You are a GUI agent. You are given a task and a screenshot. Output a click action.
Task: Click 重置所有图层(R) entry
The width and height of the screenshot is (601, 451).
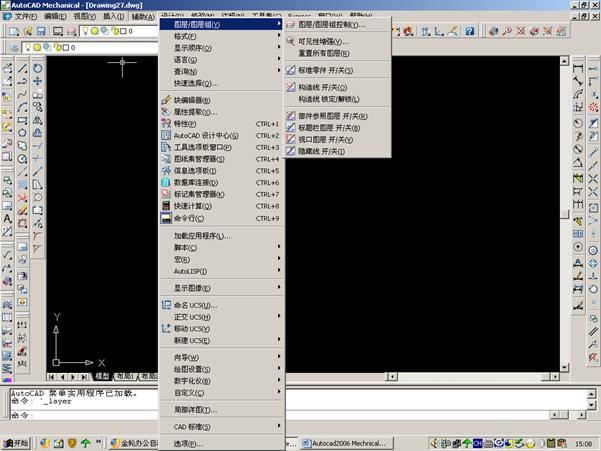click(338, 53)
